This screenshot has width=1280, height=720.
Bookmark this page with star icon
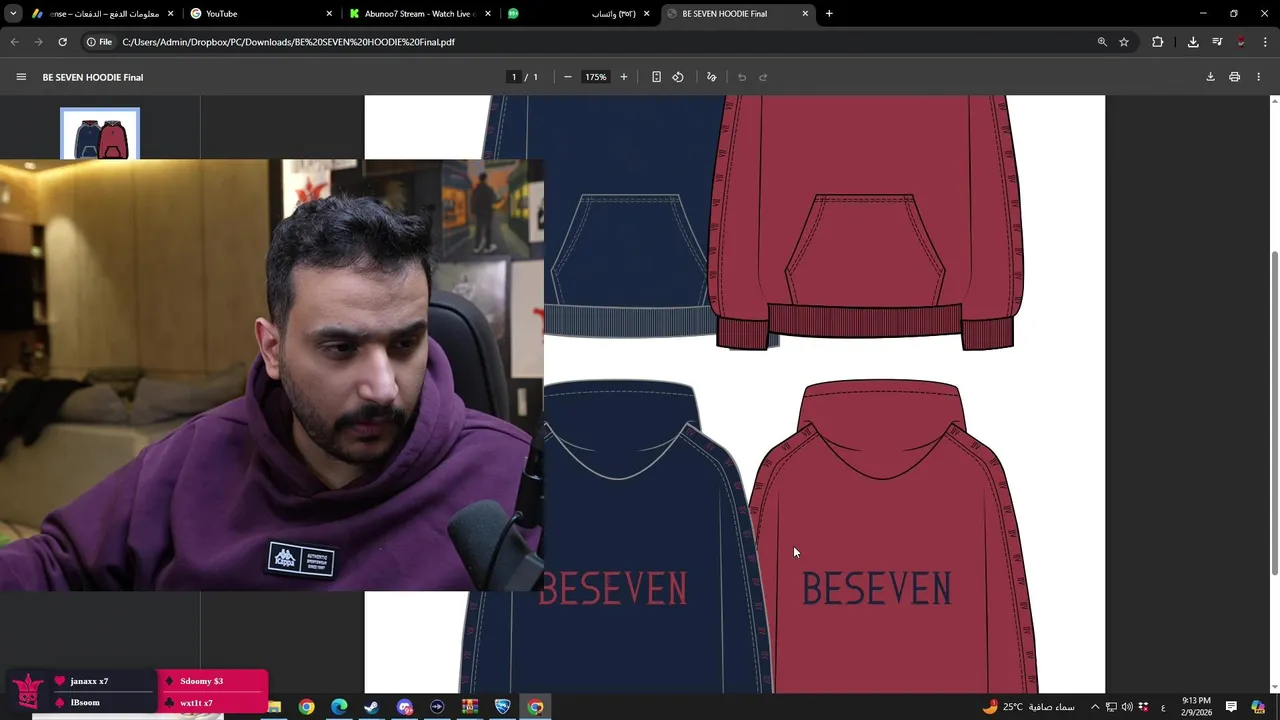coord(1124,42)
